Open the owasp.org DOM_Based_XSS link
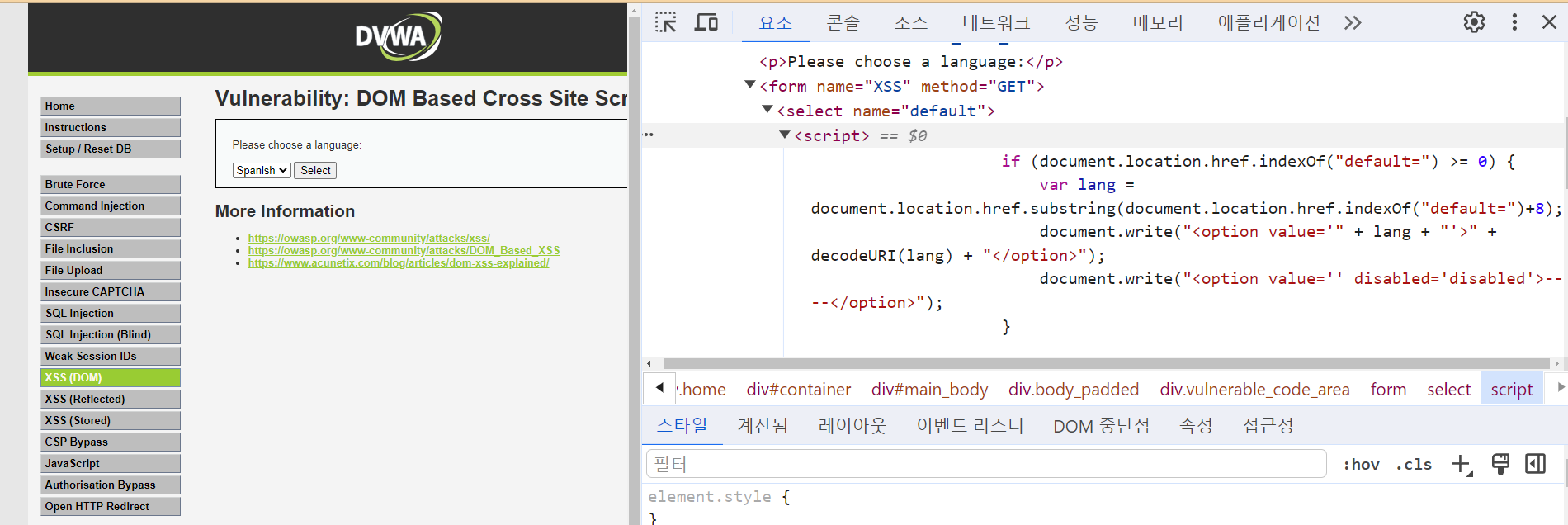 point(404,250)
